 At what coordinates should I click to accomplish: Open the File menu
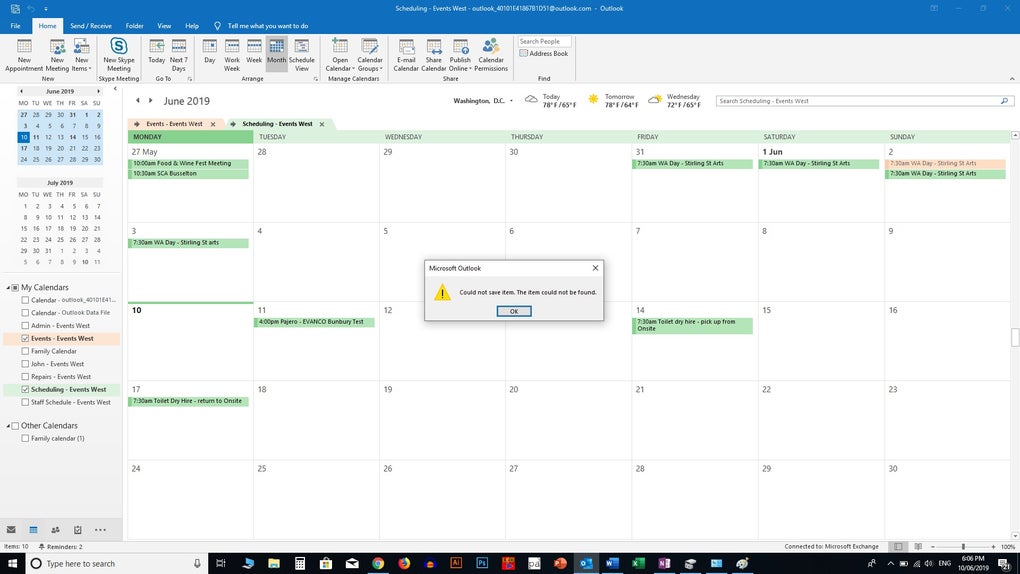[x=15, y=25]
